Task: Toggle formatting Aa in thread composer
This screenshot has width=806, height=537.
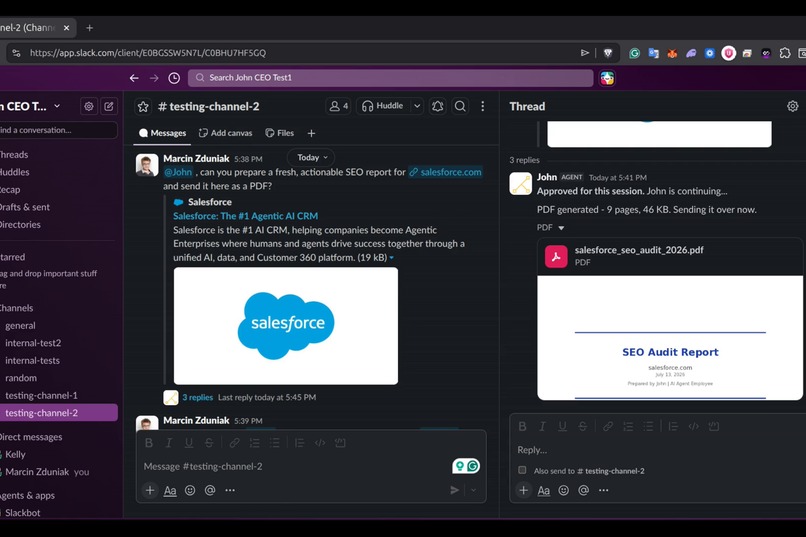Action: click(x=543, y=491)
